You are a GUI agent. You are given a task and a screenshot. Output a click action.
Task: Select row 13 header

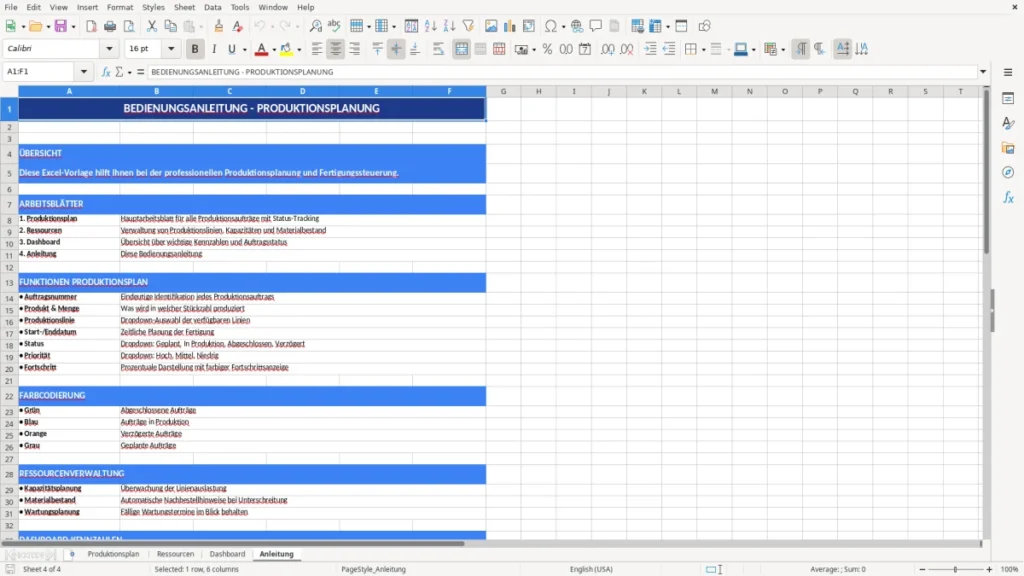[9, 283]
